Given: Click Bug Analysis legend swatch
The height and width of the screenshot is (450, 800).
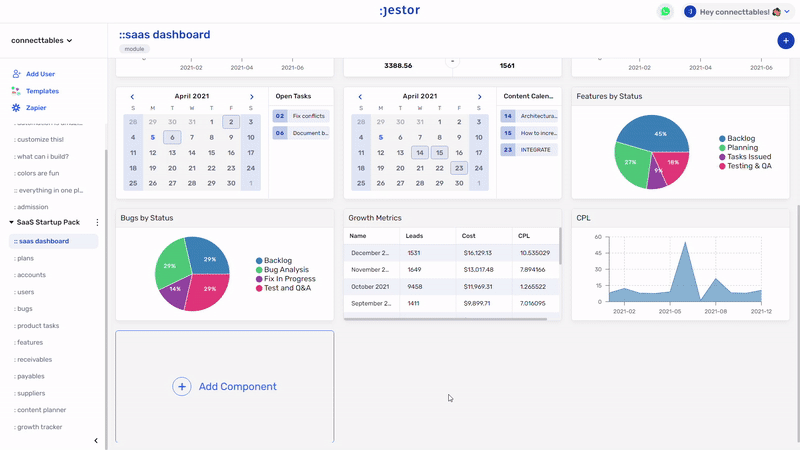Looking at the screenshot, I should 259,270.
